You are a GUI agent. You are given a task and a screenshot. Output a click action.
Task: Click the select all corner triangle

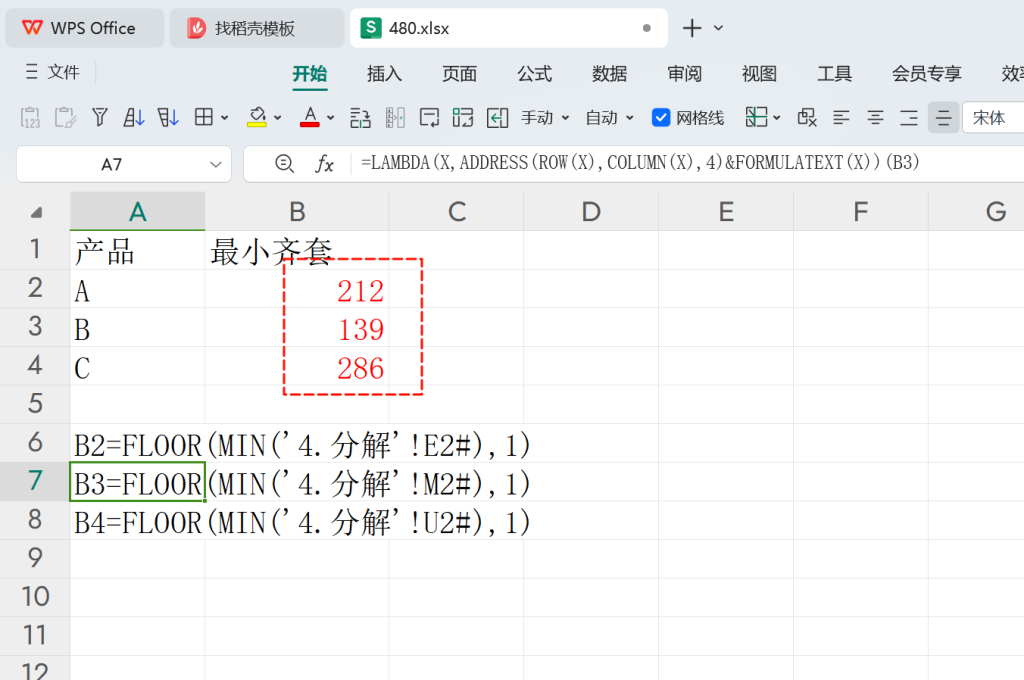point(37,212)
